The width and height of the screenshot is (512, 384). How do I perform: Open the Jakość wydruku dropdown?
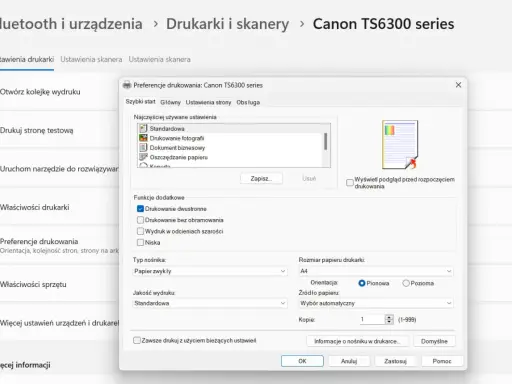(x=210, y=303)
